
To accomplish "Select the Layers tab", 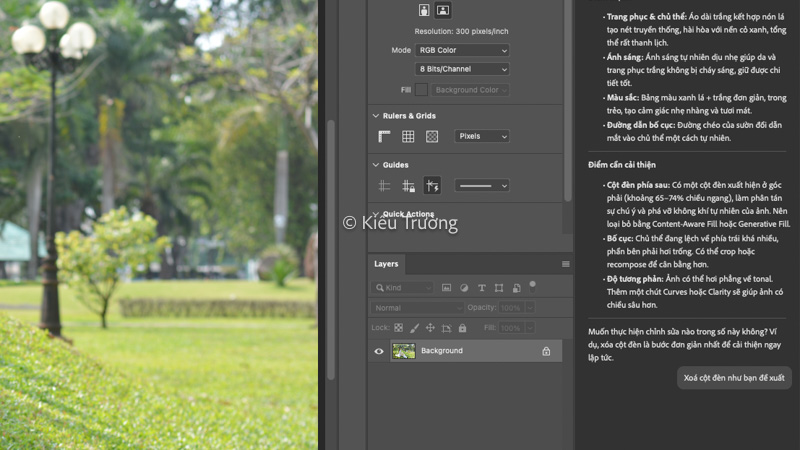I will 386,264.
